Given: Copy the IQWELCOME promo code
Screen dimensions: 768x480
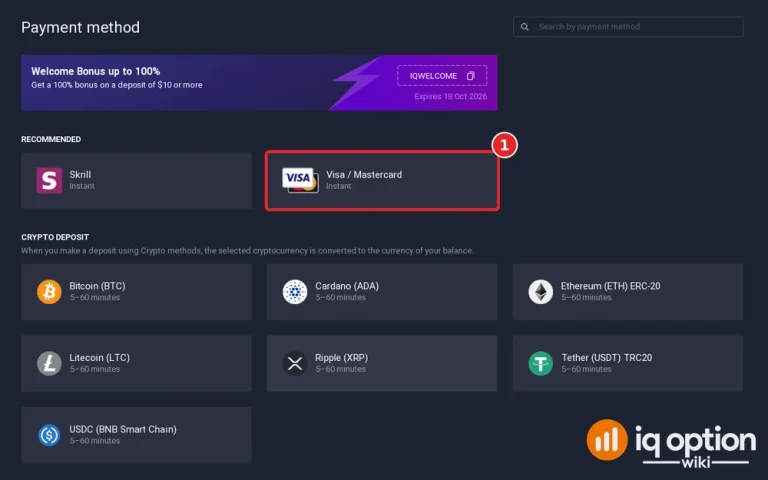Looking at the screenshot, I should (x=442, y=76).
